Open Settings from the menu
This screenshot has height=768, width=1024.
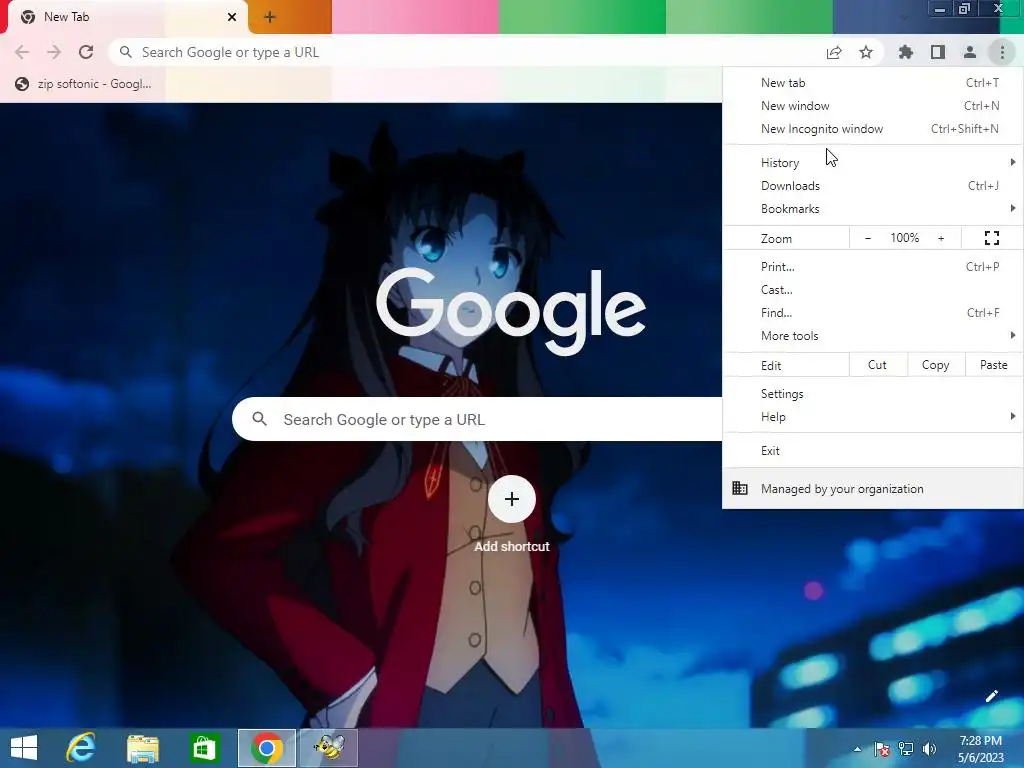click(873, 394)
